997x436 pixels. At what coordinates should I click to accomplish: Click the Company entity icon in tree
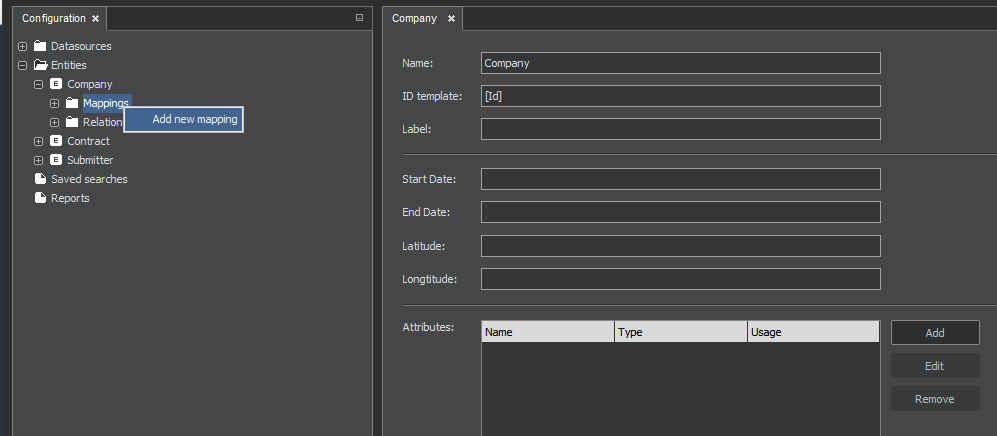coord(56,84)
